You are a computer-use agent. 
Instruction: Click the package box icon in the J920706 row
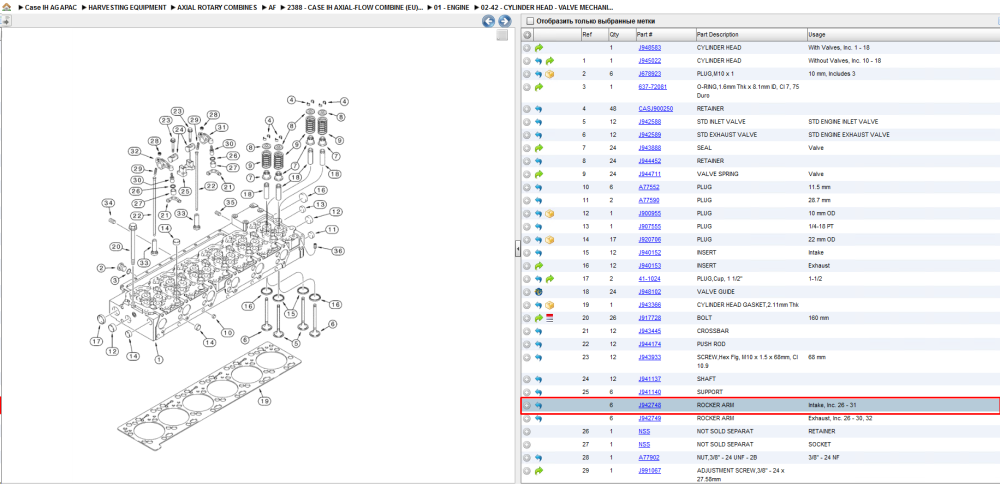click(550, 240)
